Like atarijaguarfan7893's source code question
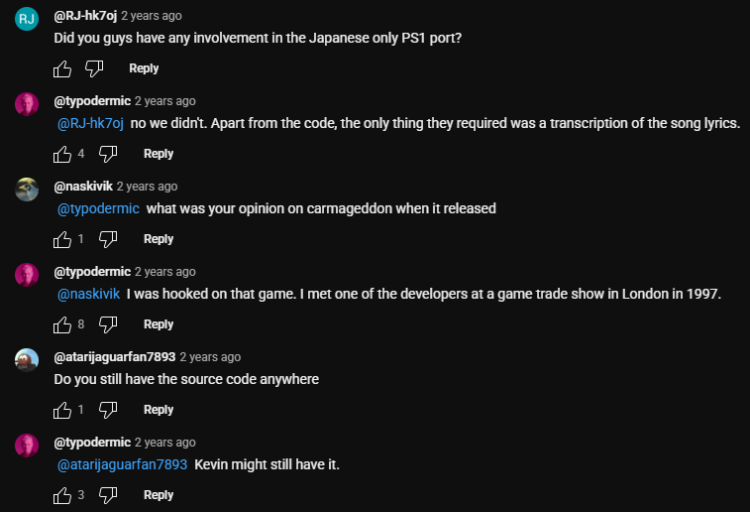The width and height of the screenshot is (750, 512). (62, 409)
